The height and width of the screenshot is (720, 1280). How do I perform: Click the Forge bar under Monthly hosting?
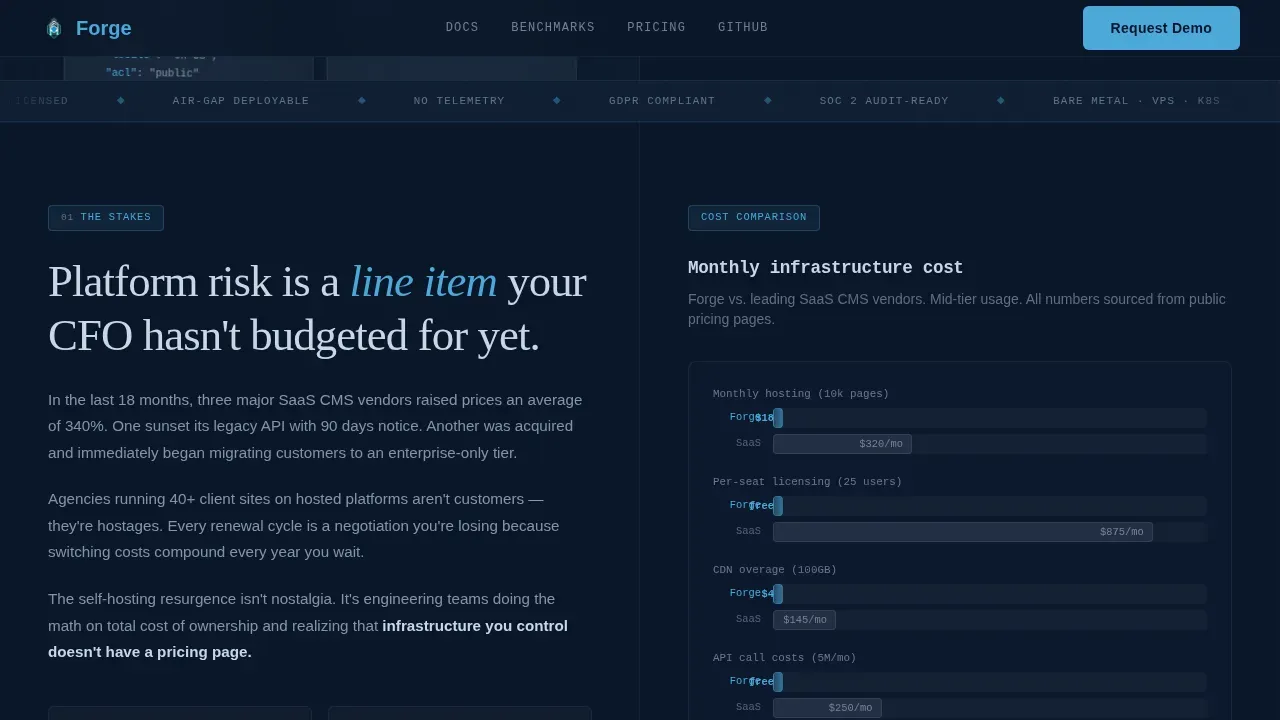(x=778, y=418)
